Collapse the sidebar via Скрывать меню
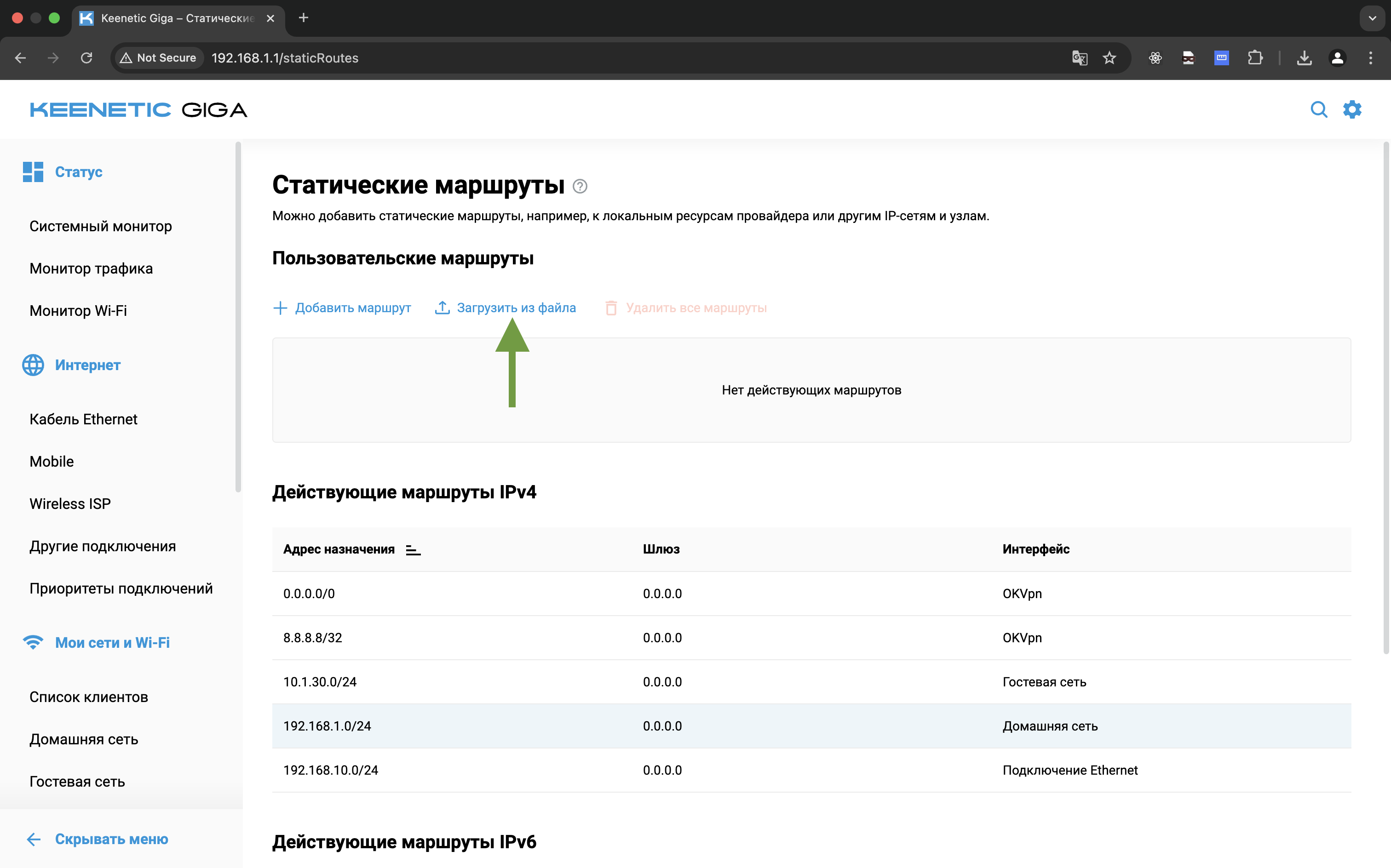The image size is (1391, 868). pyautogui.click(x=111, y=839)
